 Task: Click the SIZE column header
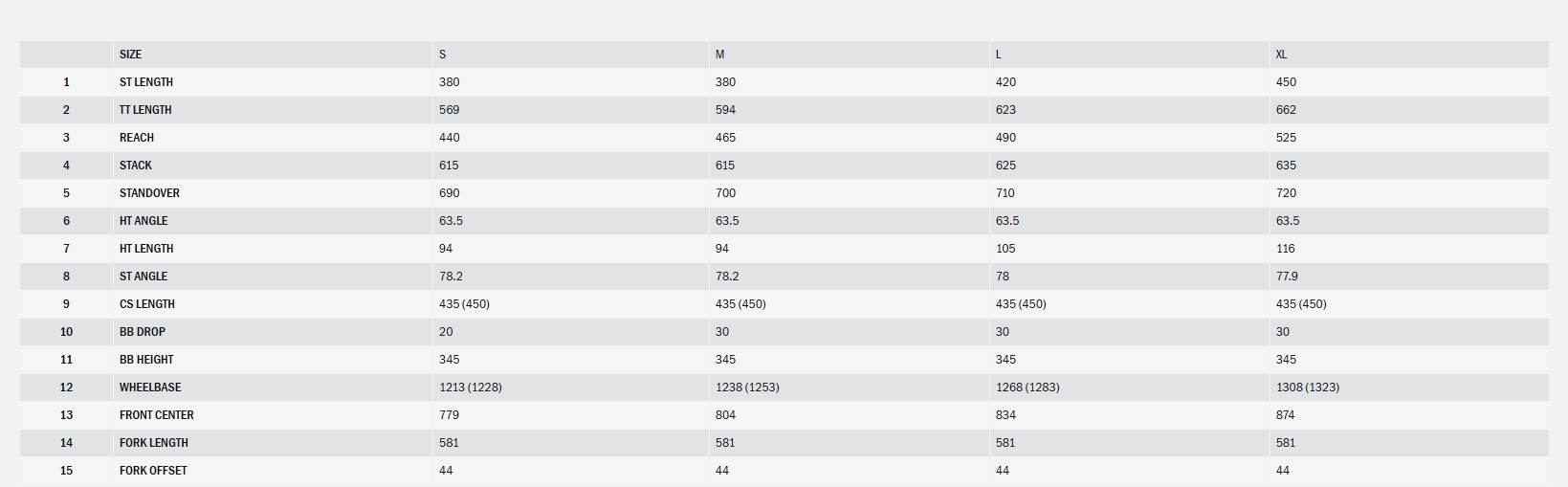(130, 55)
